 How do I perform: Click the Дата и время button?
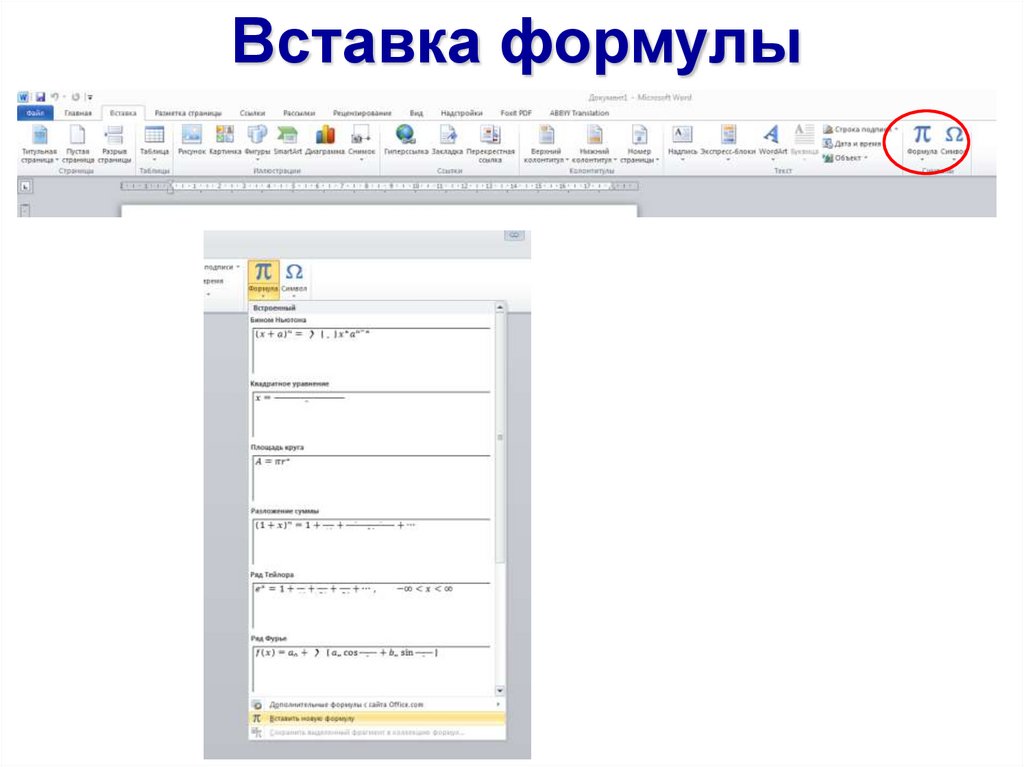852,144
